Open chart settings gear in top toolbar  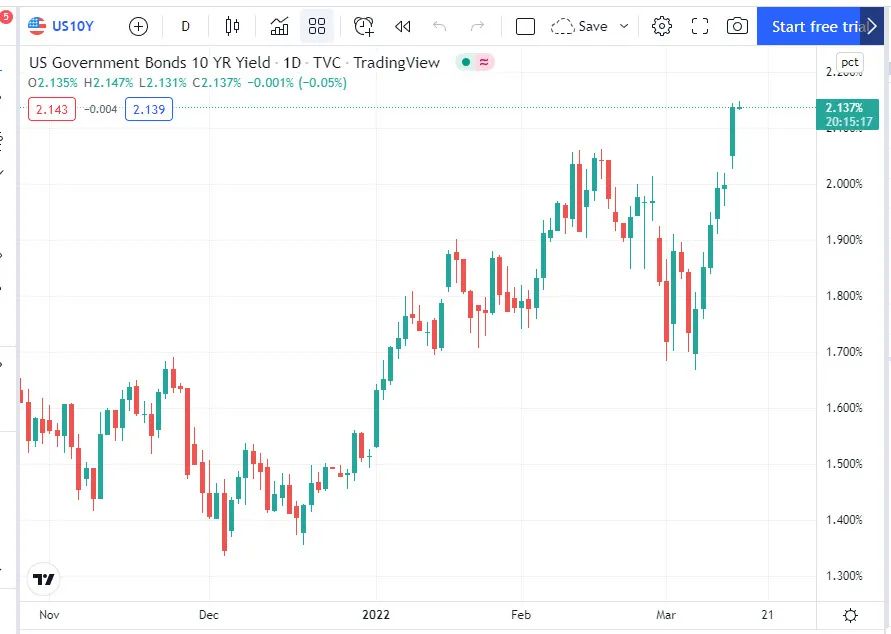click(x=662, y=26)
